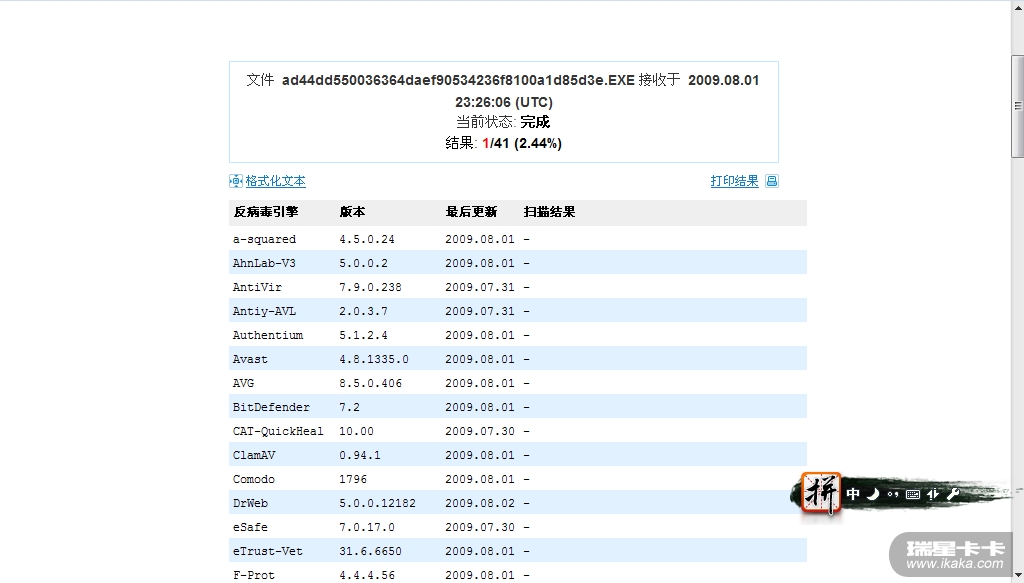The width and height of the screenshot is (1024, 583).
Task: Select the Avast engine name
Action: point(251,359)
